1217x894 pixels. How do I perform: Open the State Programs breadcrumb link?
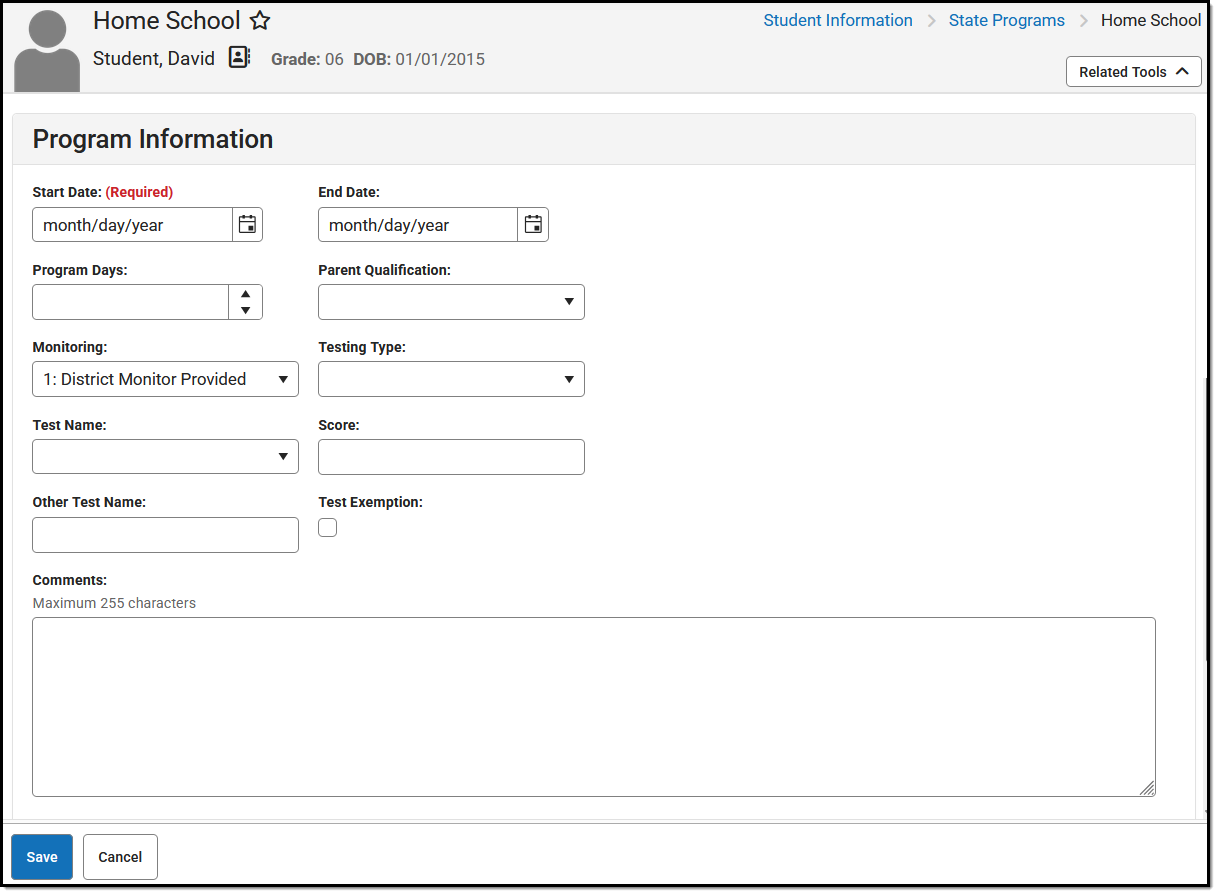click(1006, 20)
